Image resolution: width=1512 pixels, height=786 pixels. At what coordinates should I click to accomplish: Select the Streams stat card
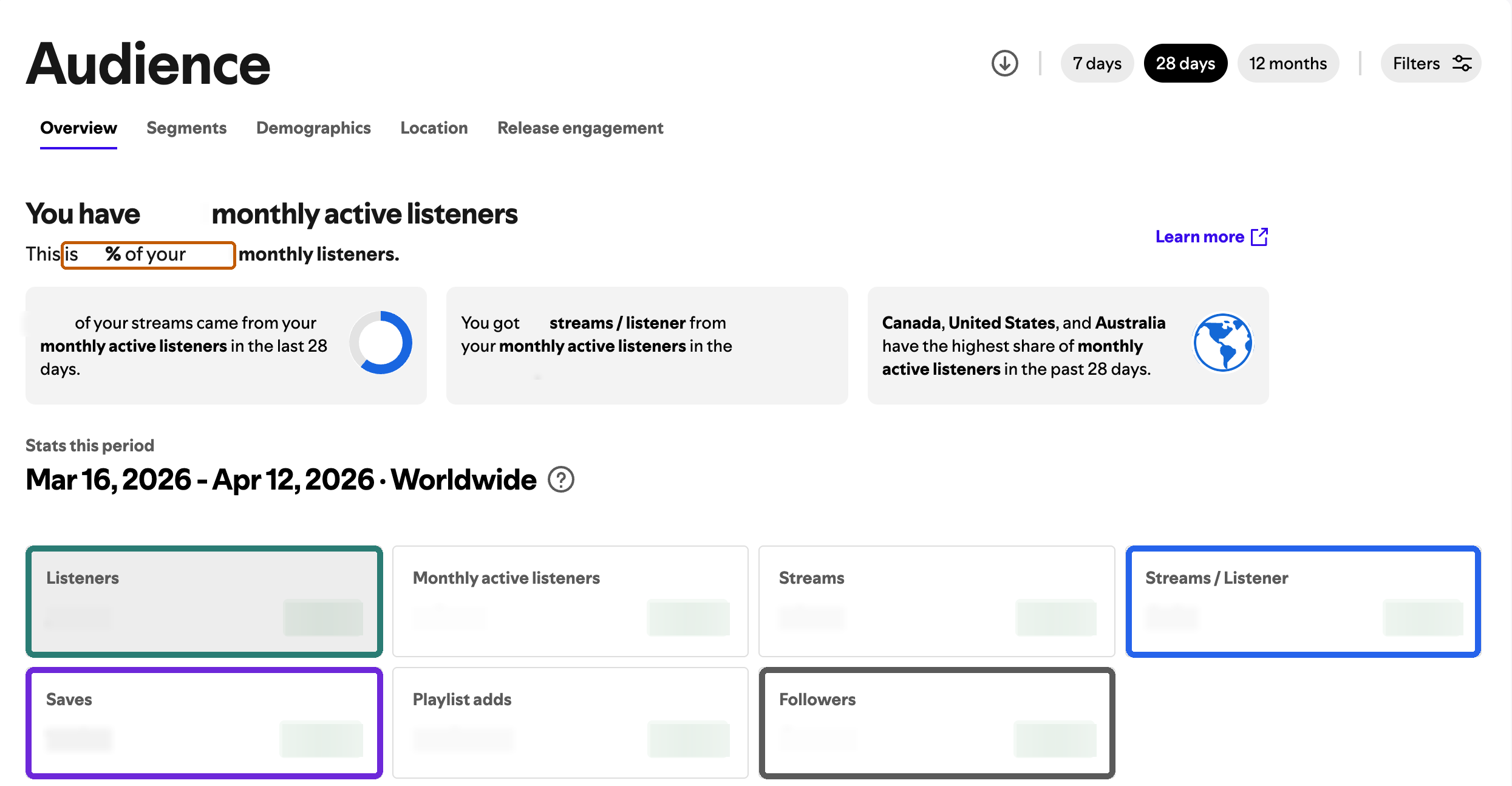click(936, 601)
